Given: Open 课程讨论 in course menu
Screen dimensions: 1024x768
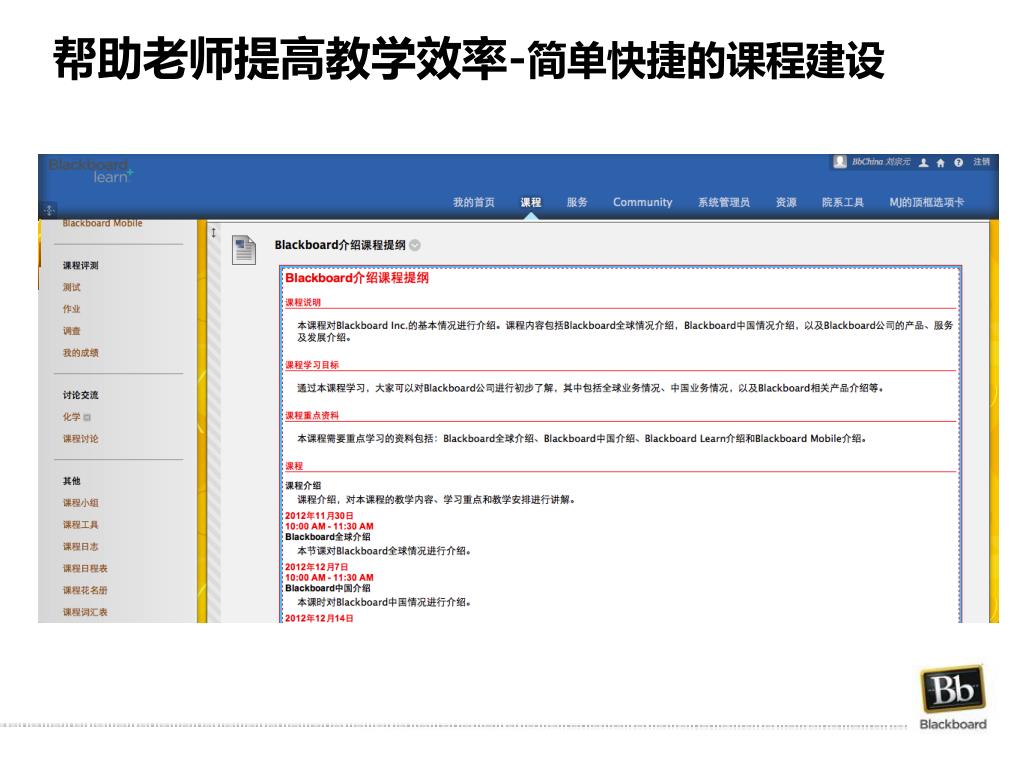Looking at the screenshot, I should coord(81,439).
